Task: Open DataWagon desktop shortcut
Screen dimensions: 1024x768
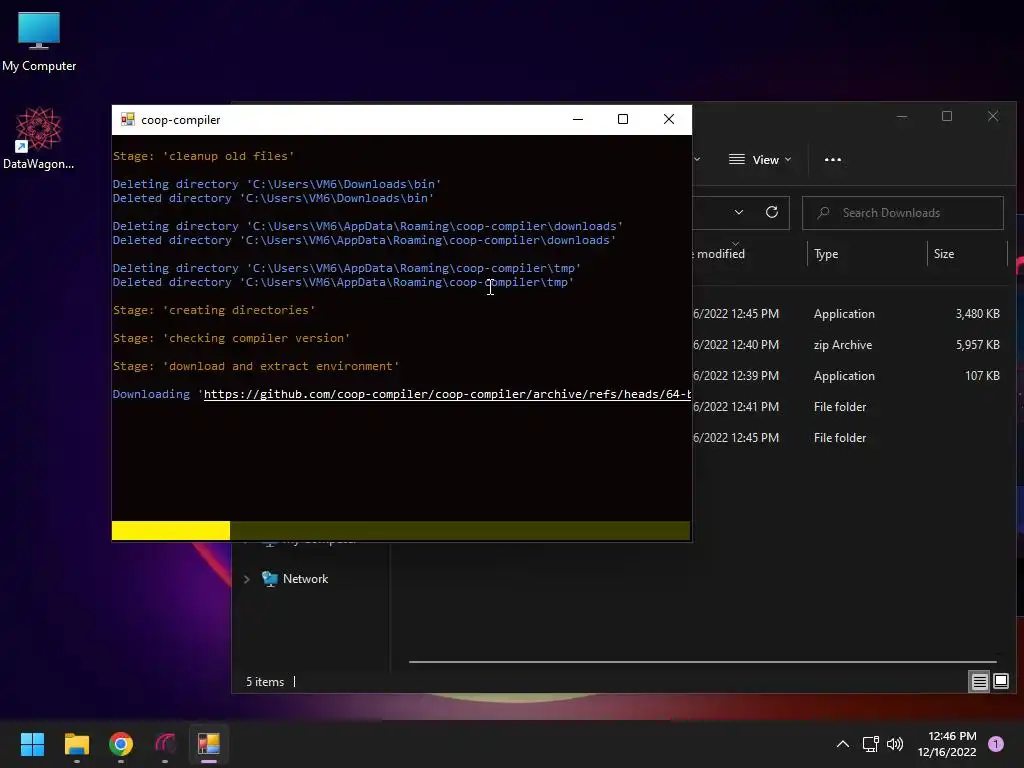Action: tap(39, 138)
